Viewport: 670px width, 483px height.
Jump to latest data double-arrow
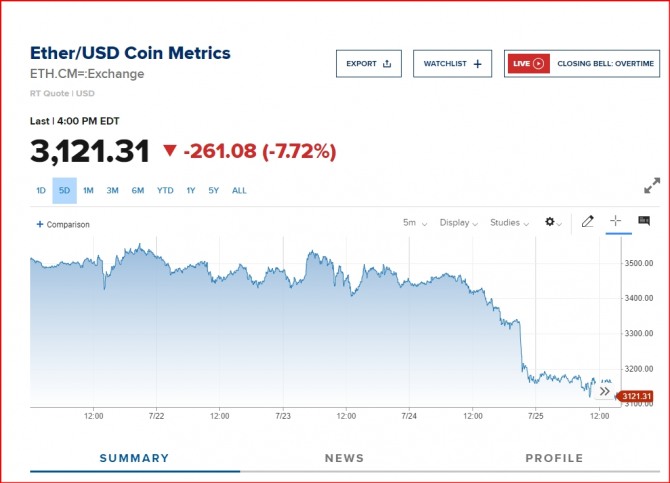(604, 391)
